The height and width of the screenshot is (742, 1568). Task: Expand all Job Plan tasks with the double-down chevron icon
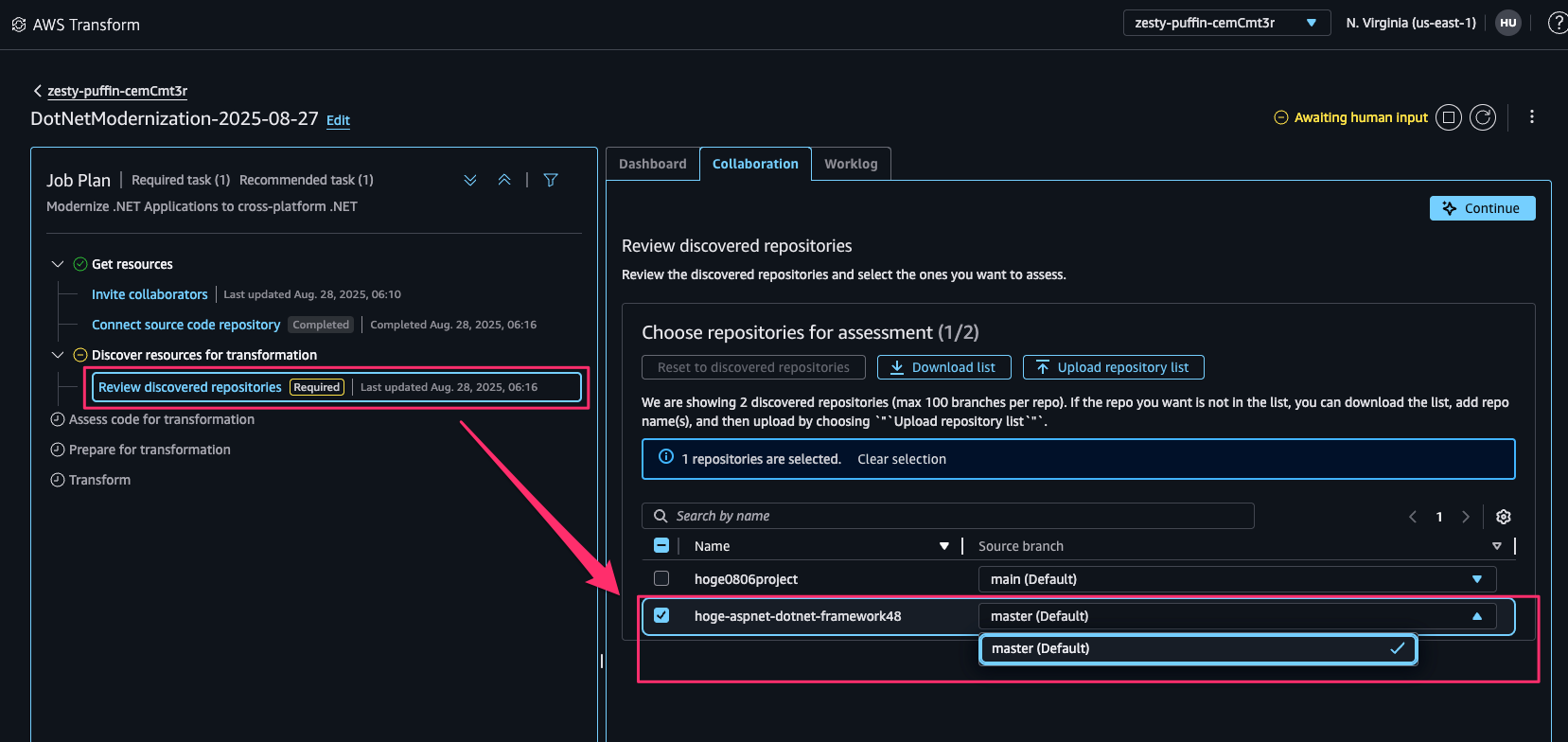click(470, 180)
